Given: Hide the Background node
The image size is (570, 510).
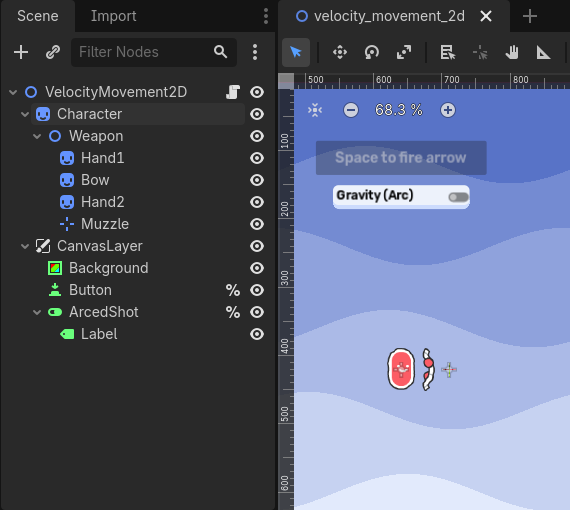Looking at the screenshot, I should [257, 268].
